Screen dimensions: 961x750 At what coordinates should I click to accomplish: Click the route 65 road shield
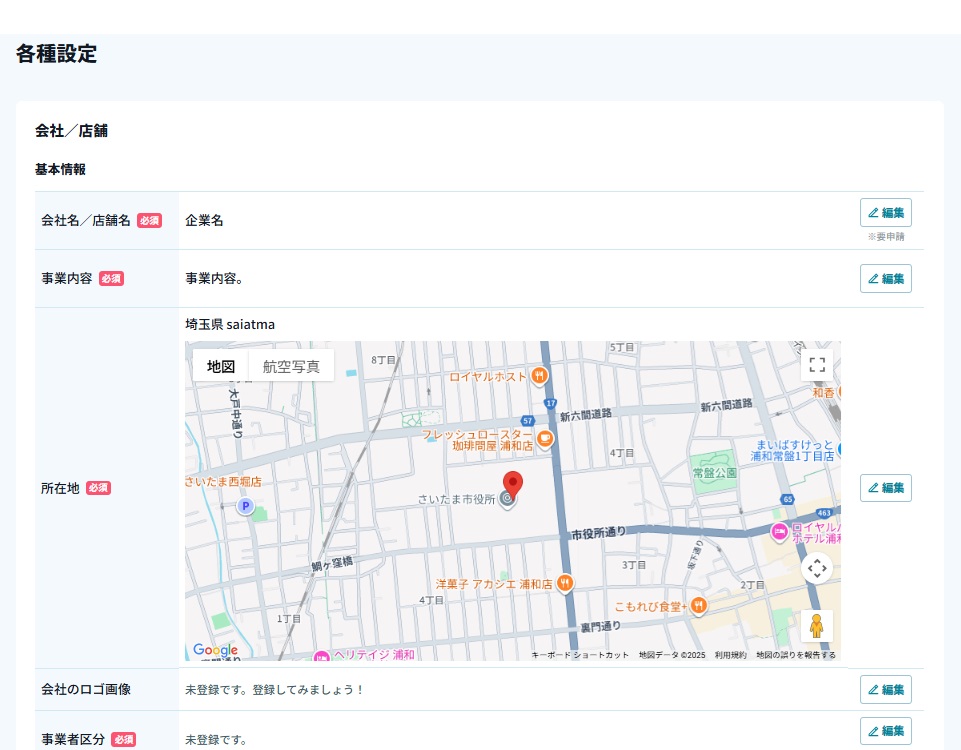pyautogui.click(x=788, y=499)
